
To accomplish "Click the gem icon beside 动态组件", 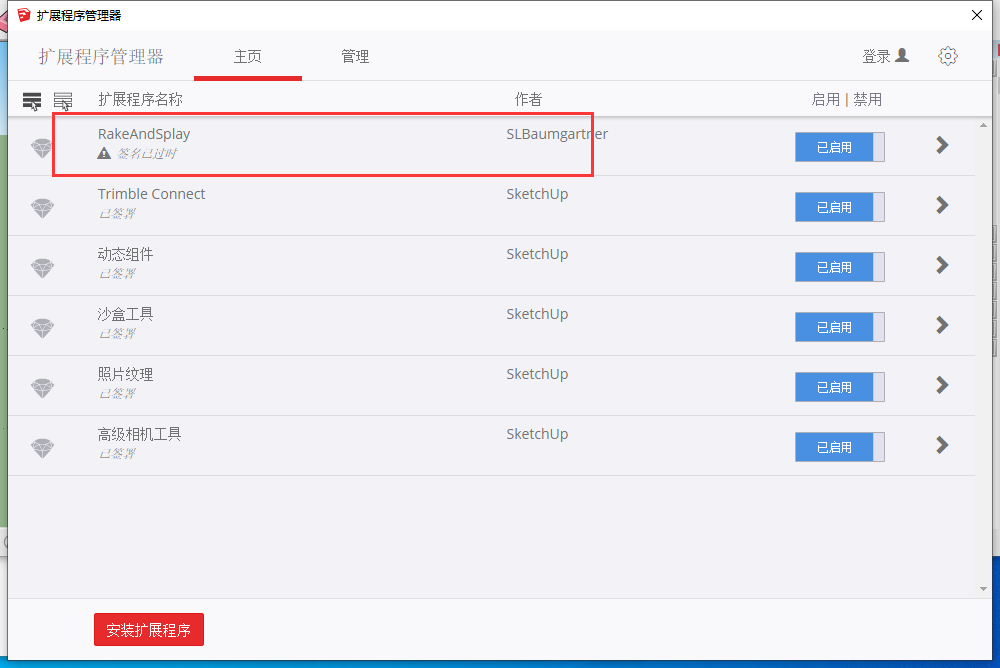I will 42,268.
